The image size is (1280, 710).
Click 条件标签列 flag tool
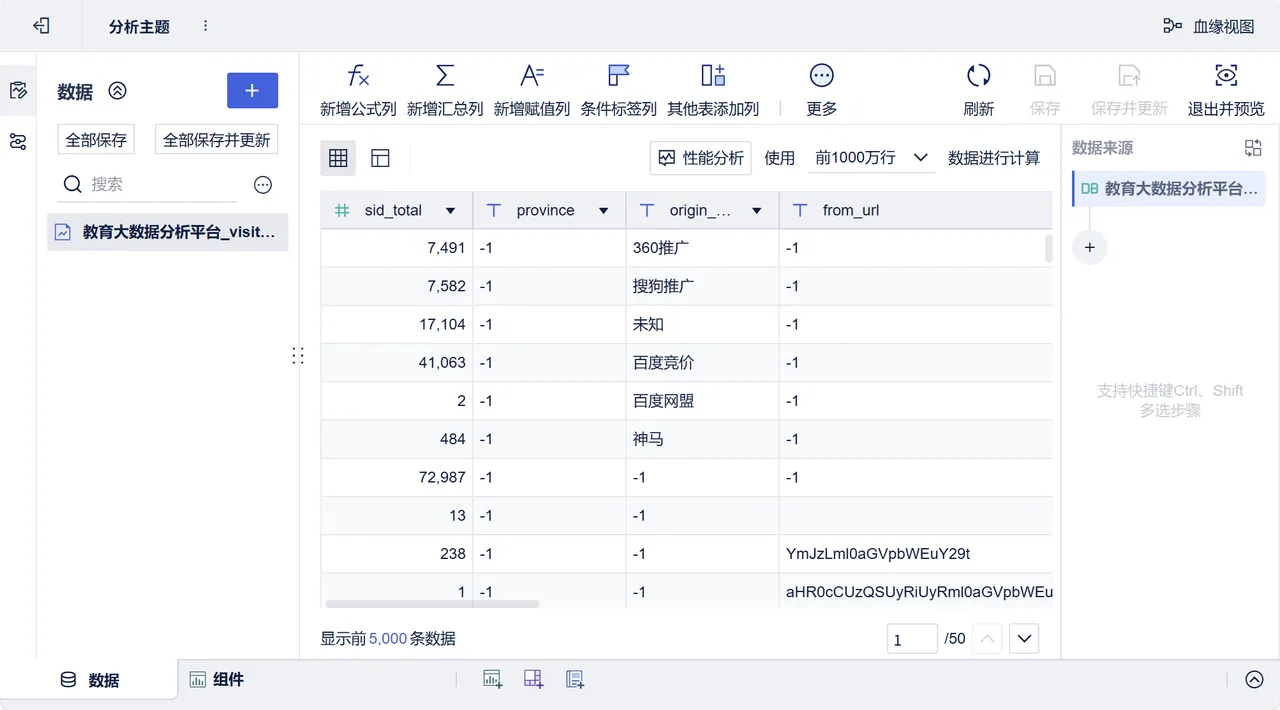pos(619,90)
